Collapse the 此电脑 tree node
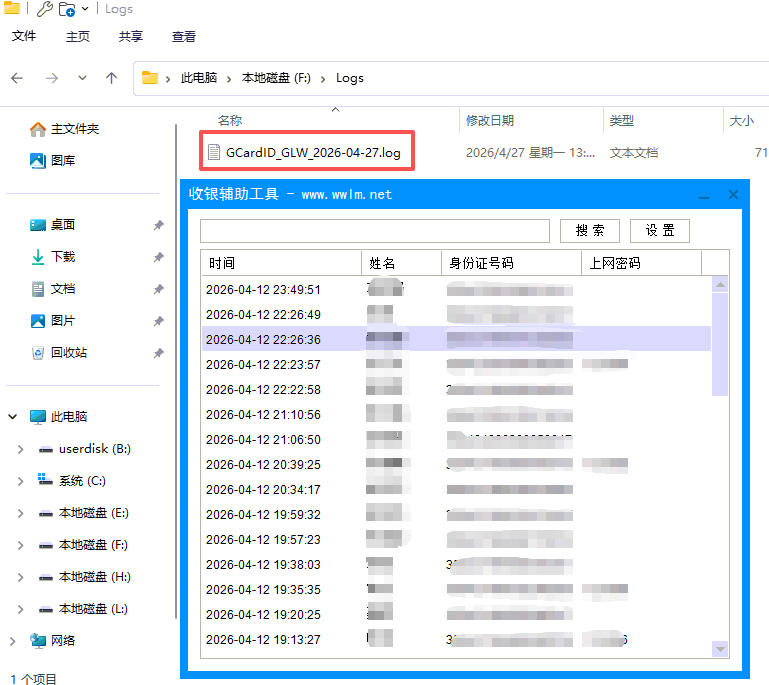 12,417
